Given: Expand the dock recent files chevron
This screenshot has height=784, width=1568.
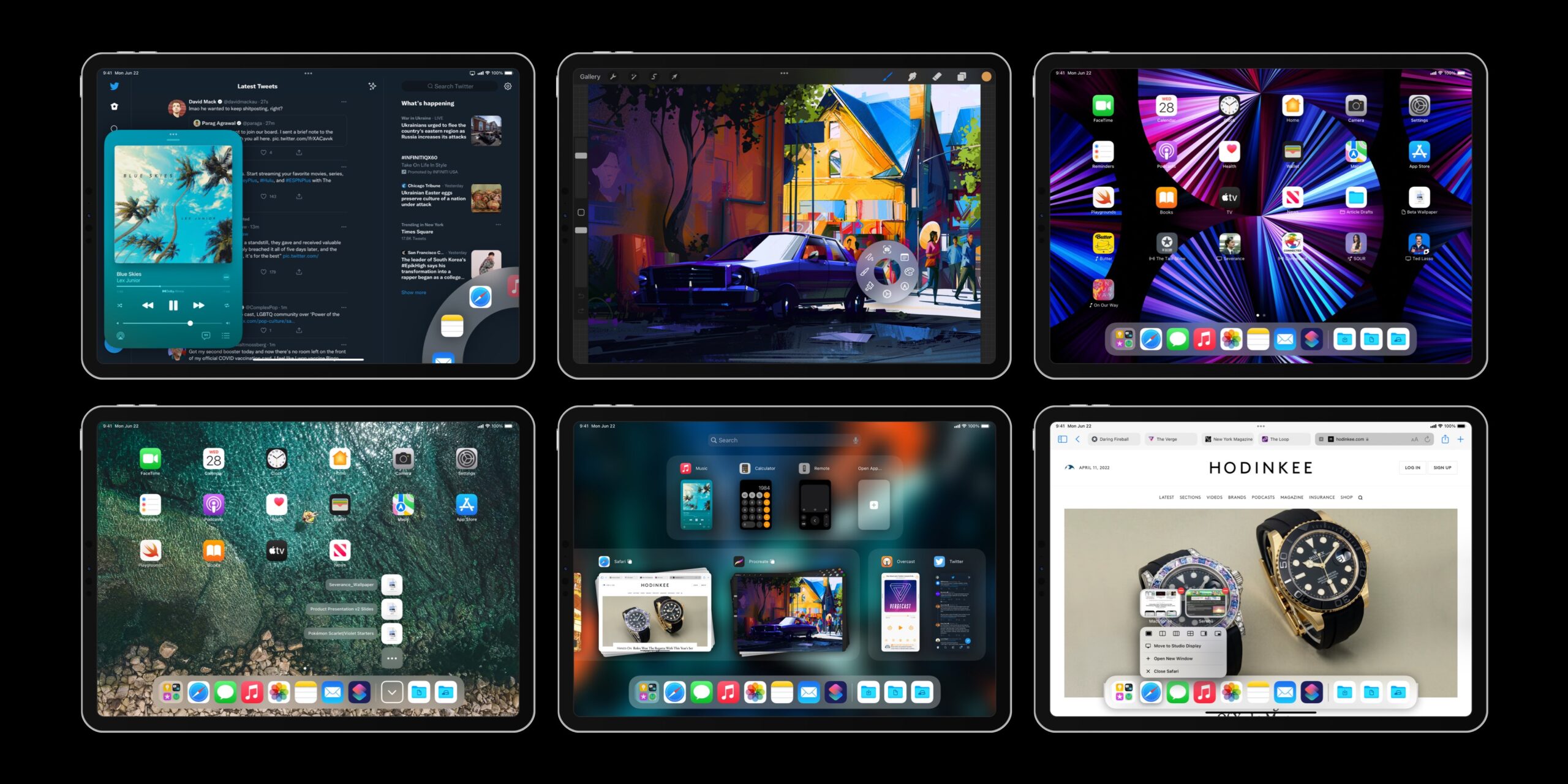Looking at the screenshot, I should [392, 692].
